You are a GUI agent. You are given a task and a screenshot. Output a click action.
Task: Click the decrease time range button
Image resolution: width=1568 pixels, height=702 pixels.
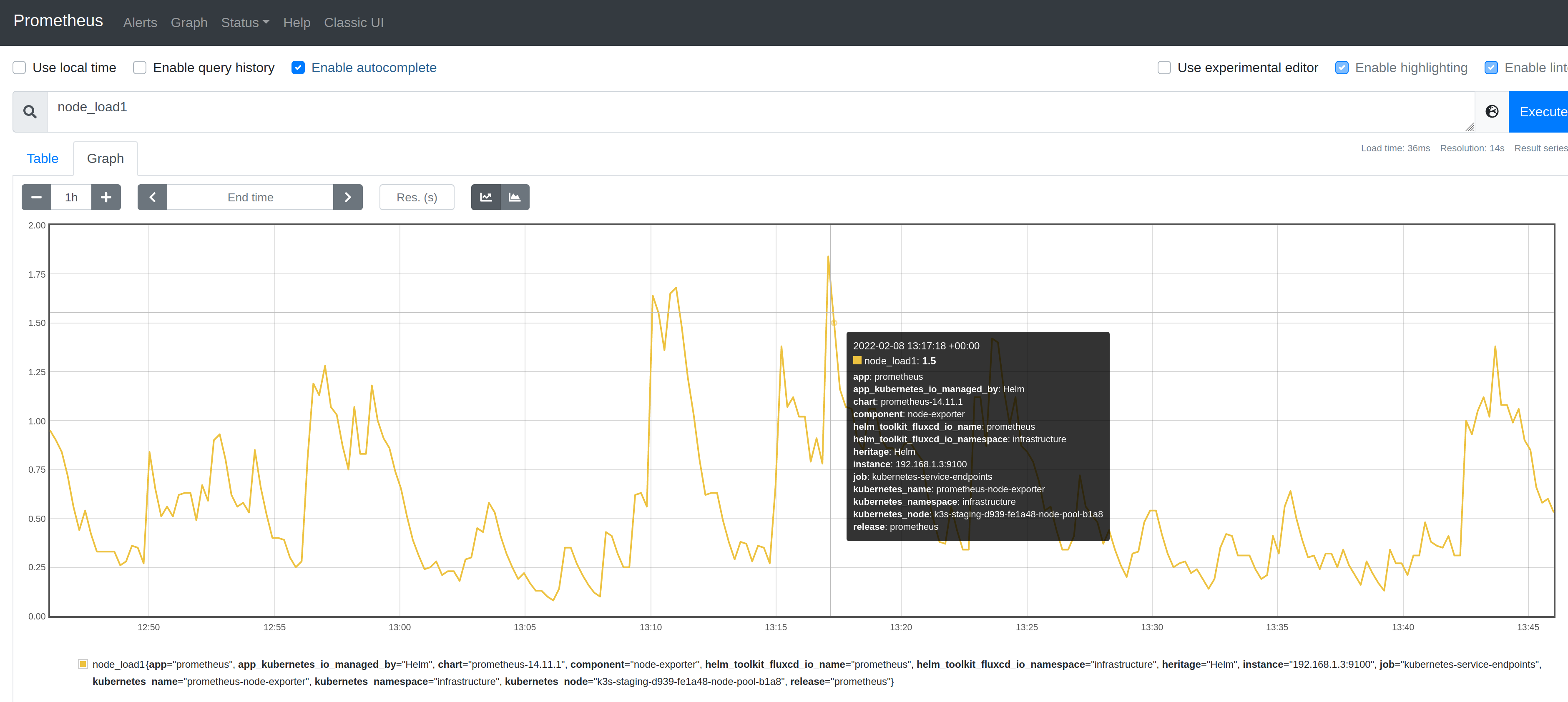(x=36, y=197)
